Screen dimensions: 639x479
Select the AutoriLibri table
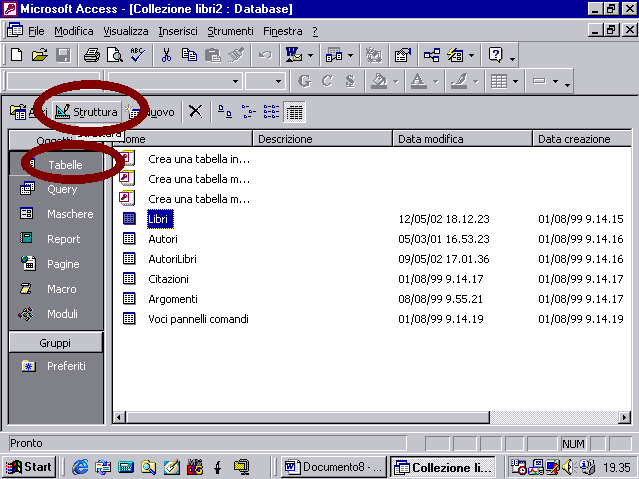tap(172, 259)
